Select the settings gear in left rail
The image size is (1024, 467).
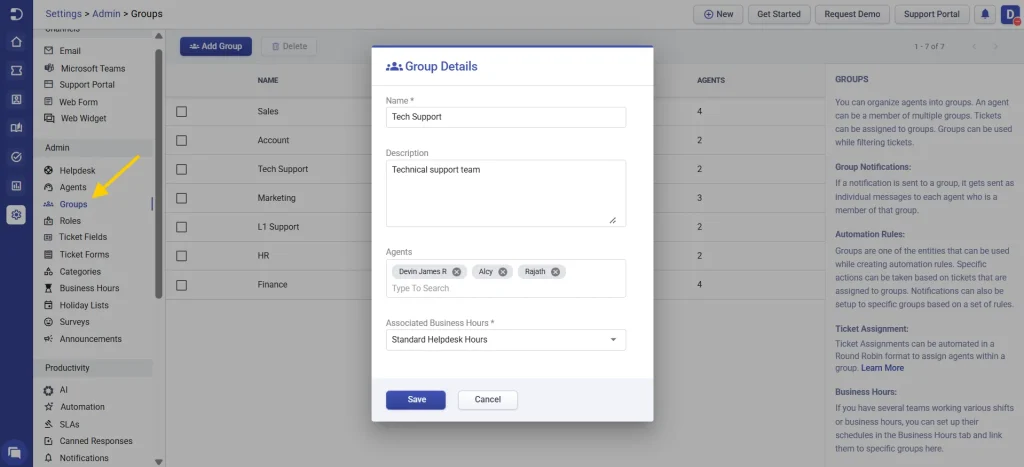click(16, 214)
